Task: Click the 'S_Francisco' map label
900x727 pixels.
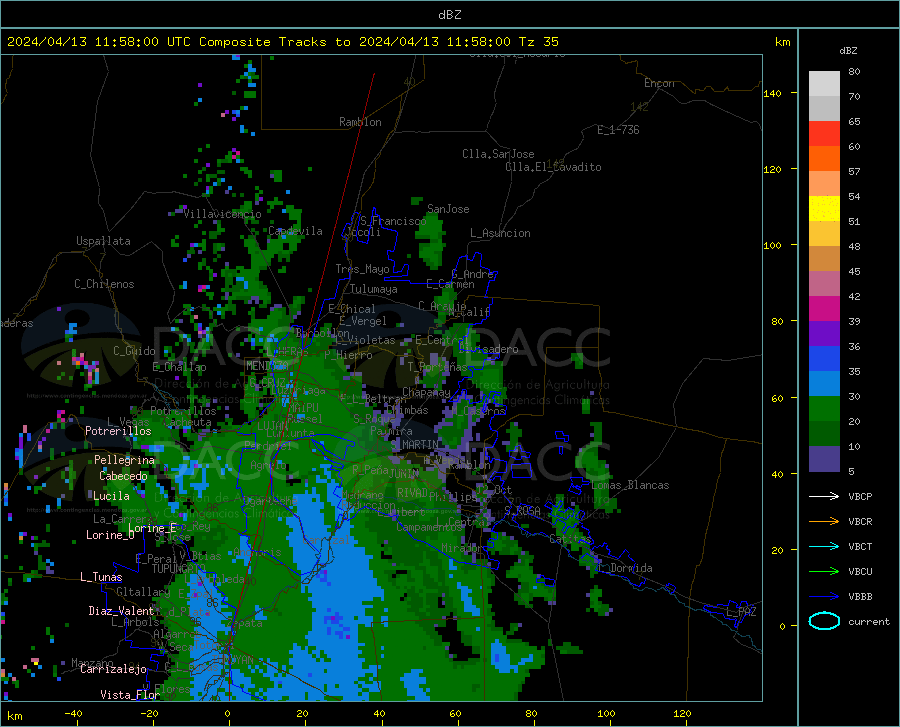Action: click(393, 221)
